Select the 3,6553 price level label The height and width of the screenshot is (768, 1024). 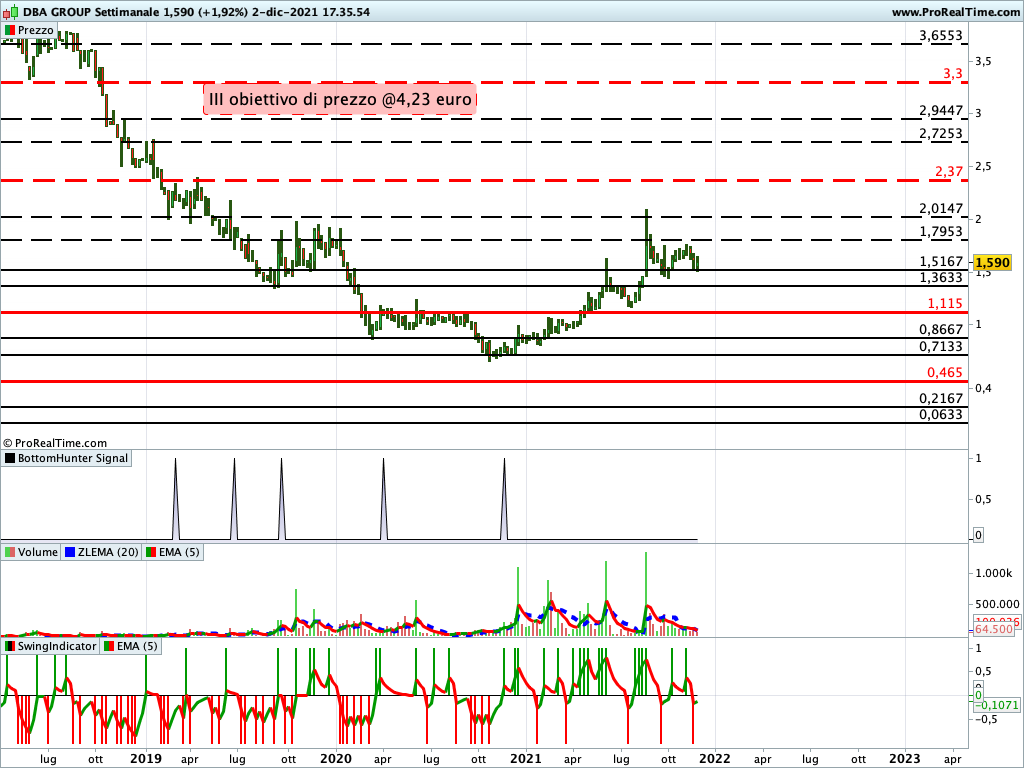tap(940, 35)
